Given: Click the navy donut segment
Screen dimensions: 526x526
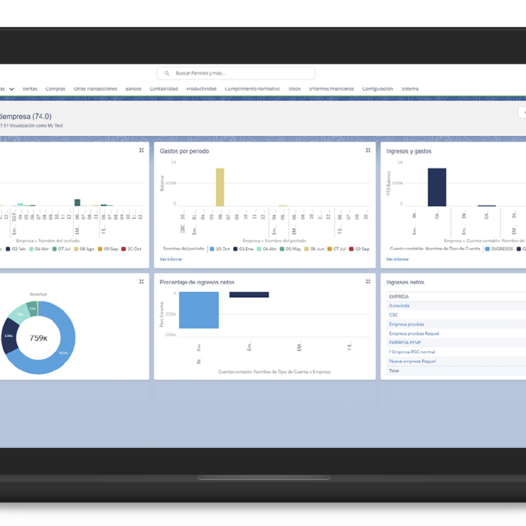Looking at the screenshot, I should click(x=9, y=336).
